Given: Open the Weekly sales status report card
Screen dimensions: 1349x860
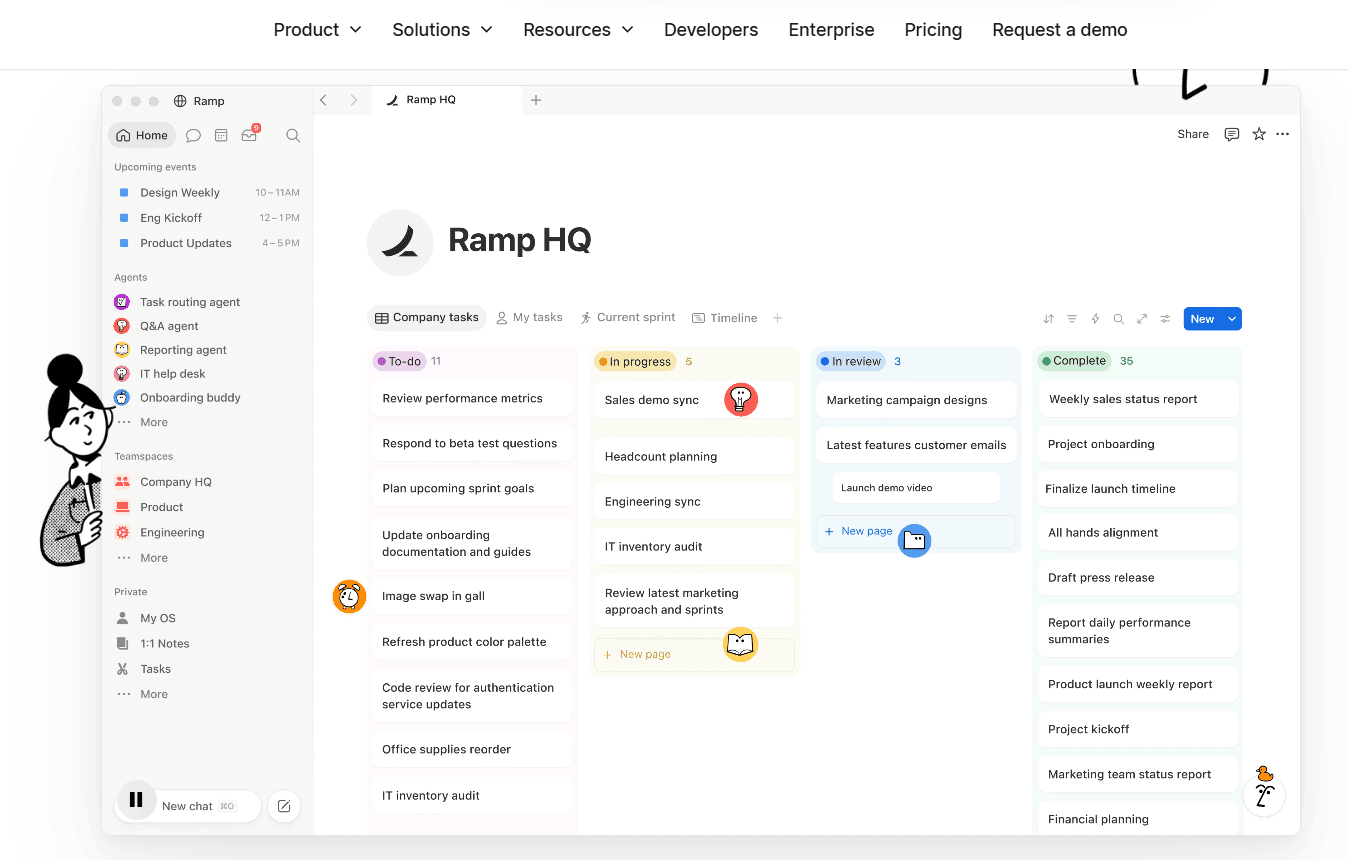Looking at the screenshot, I should (1138, 399).
